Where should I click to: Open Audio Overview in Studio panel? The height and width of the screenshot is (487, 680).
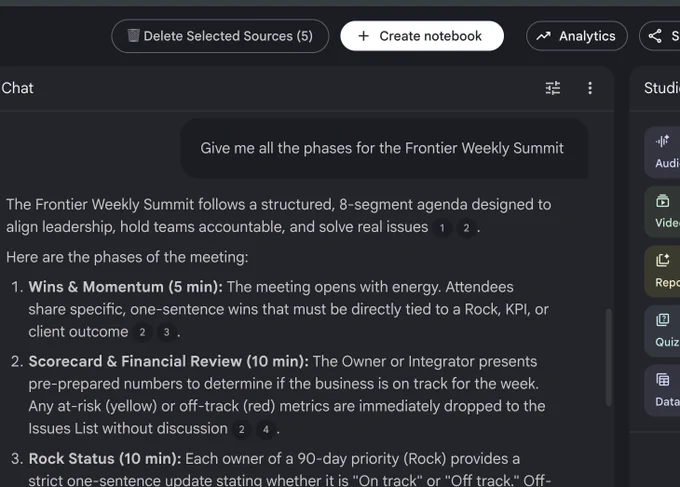662,152
